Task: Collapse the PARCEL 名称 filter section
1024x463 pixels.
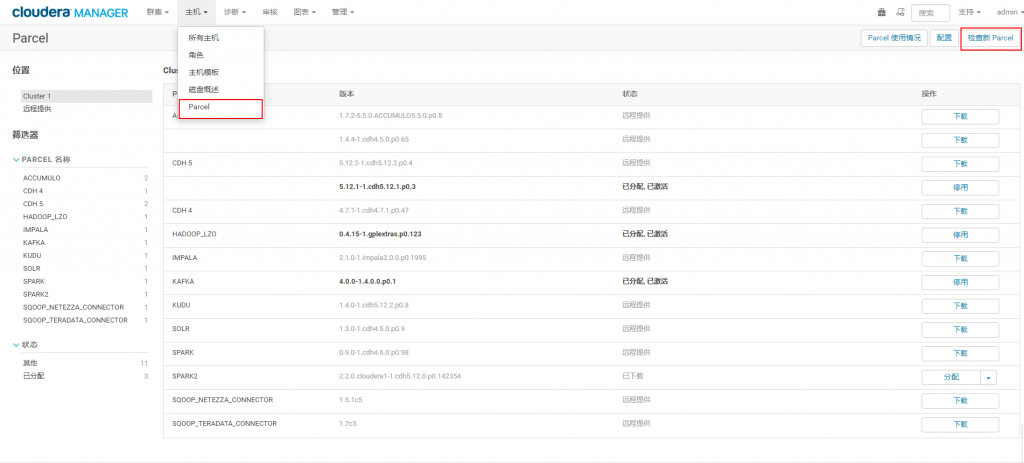Action: [x=42, y=159]
